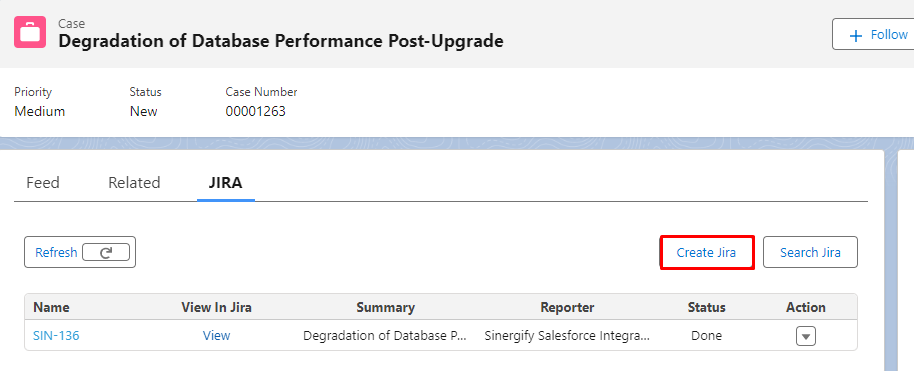Click the Search Jira button
Screen dimensions: 914x371
tap(810, 253)
